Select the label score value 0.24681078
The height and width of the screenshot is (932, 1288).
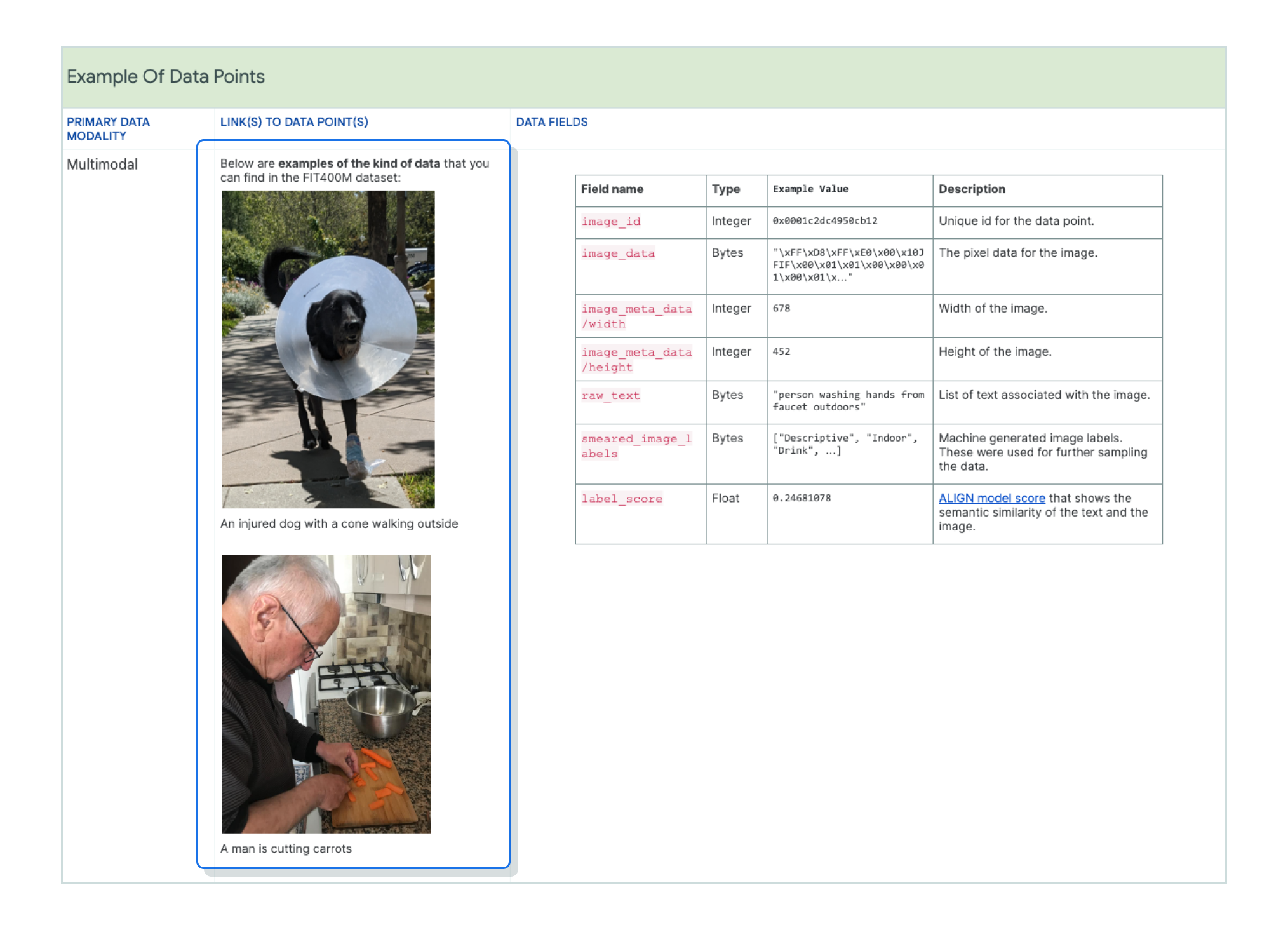(802, 498)
